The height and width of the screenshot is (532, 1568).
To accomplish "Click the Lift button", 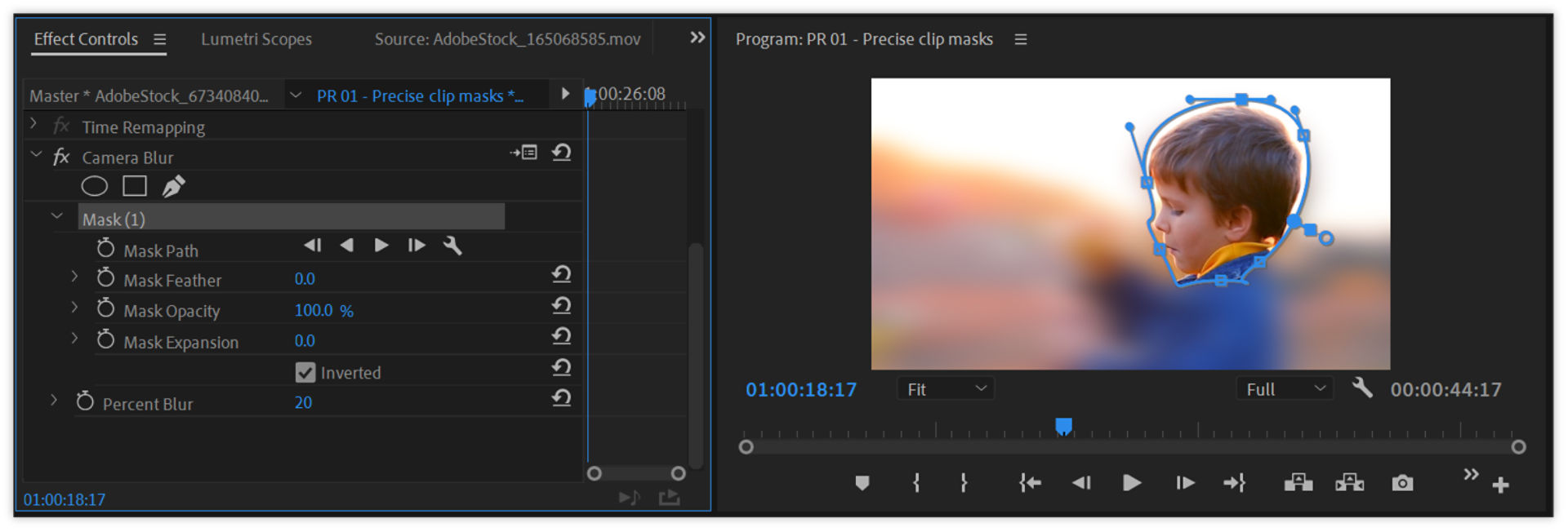I will (1298, 483).
